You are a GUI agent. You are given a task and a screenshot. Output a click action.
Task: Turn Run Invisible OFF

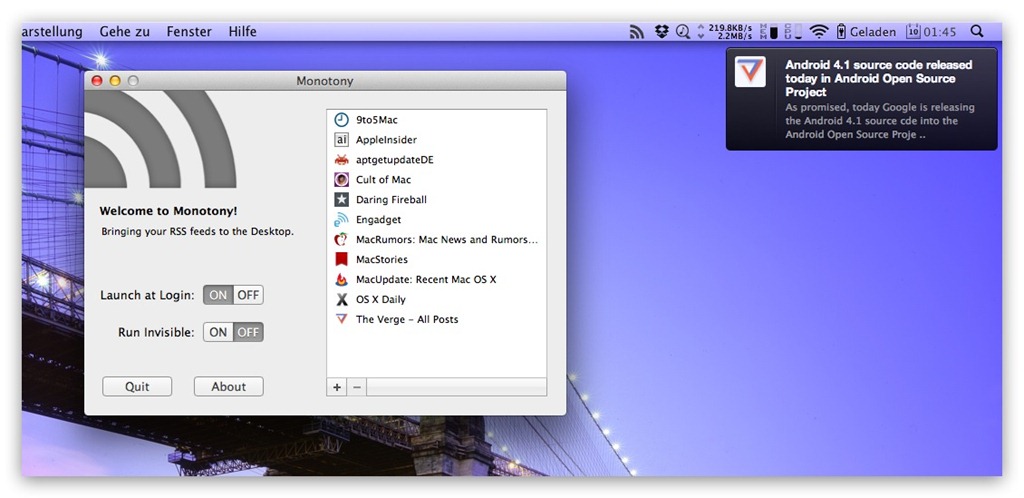248,332
